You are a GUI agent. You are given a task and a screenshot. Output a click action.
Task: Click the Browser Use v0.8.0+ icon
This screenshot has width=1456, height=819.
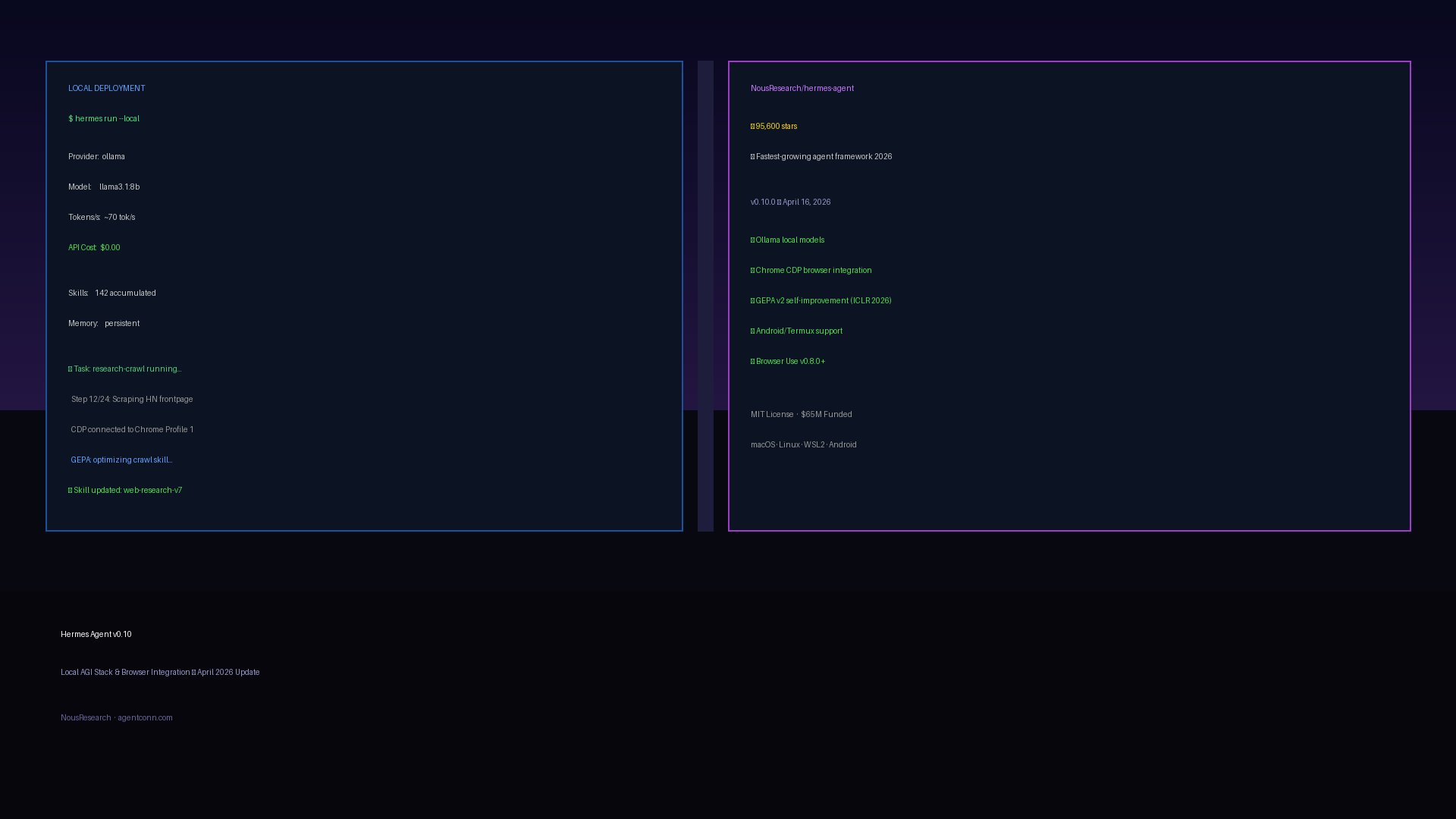[x=752, y=361]
